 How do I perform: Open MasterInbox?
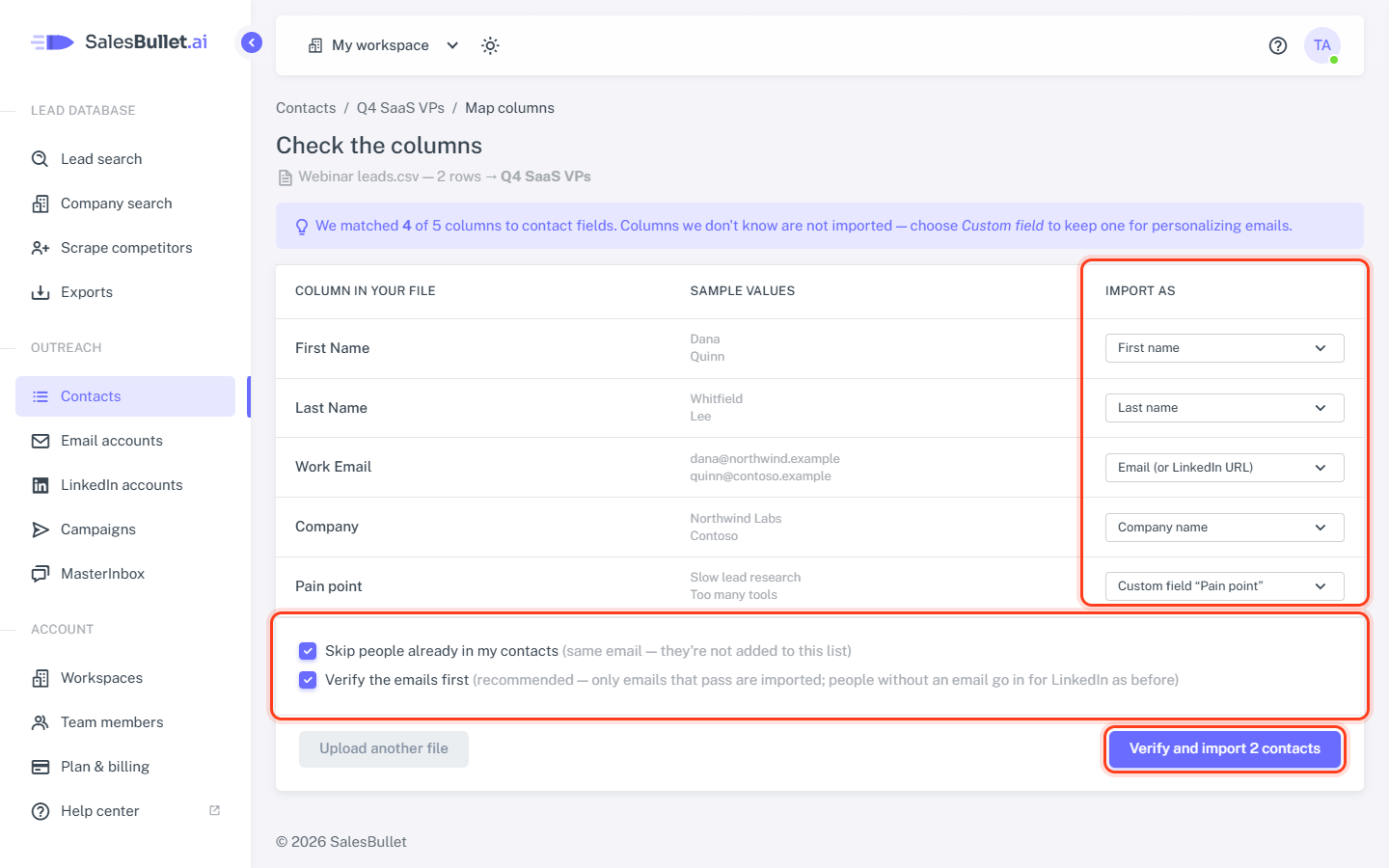pos(125,574)
